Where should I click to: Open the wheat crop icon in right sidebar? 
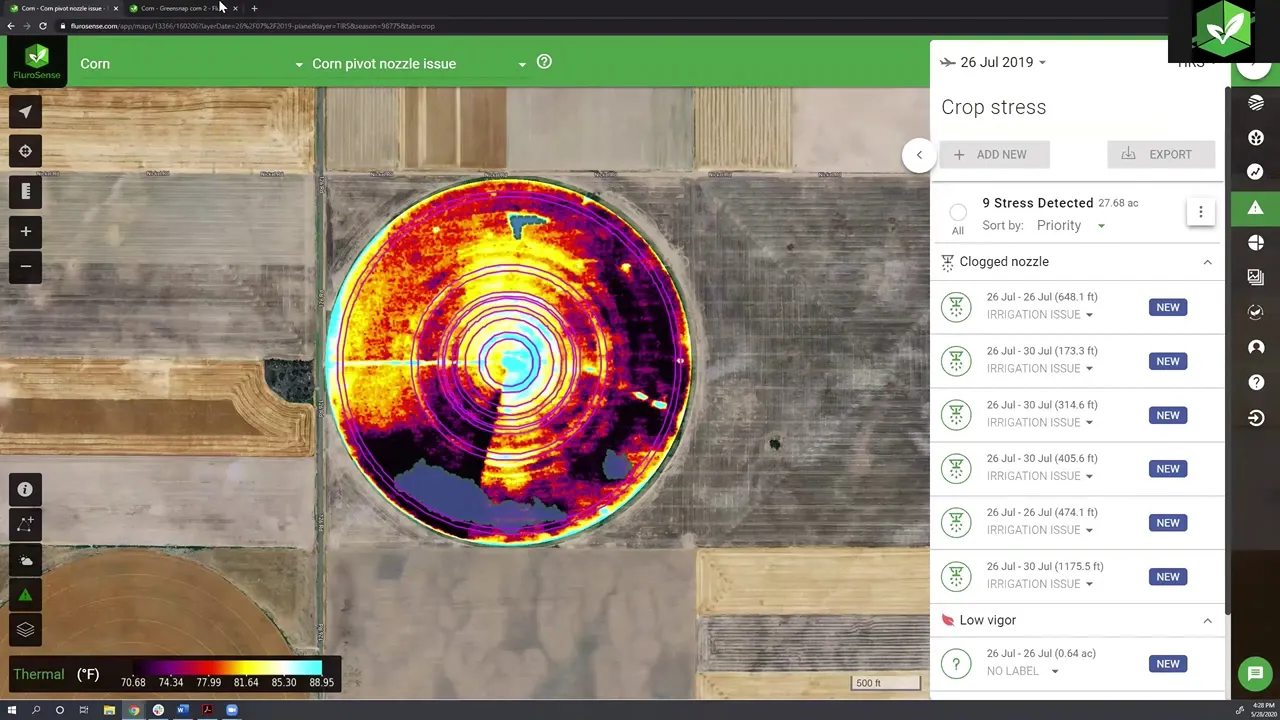tap(1256, 137)
